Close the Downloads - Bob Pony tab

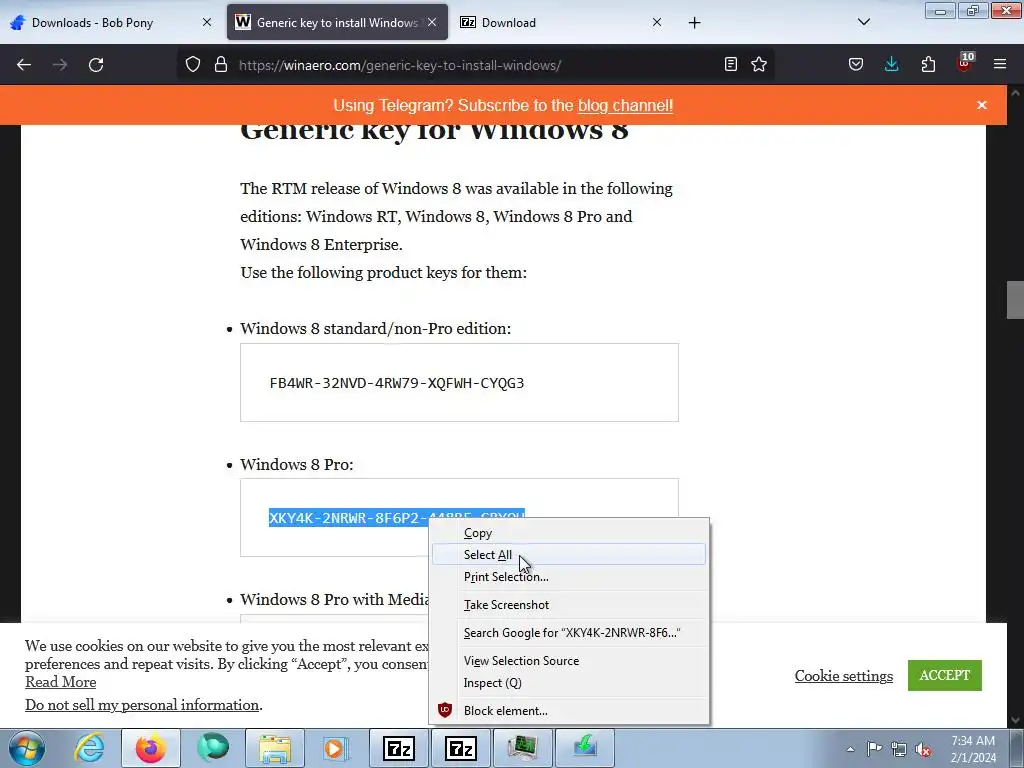pyautogui.click(x=207, y=22)
